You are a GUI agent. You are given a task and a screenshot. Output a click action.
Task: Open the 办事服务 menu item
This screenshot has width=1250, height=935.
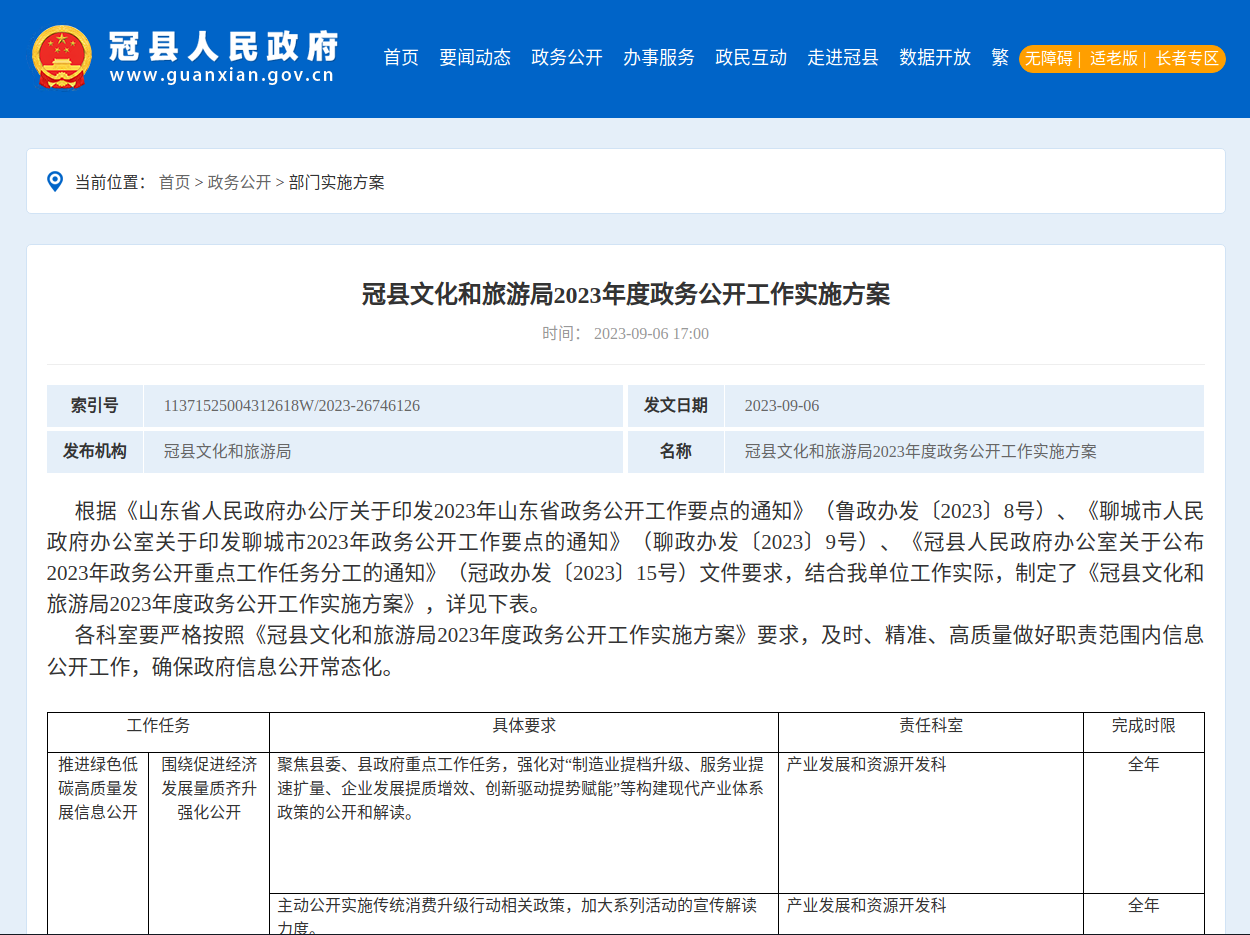[x=659, y=57]
